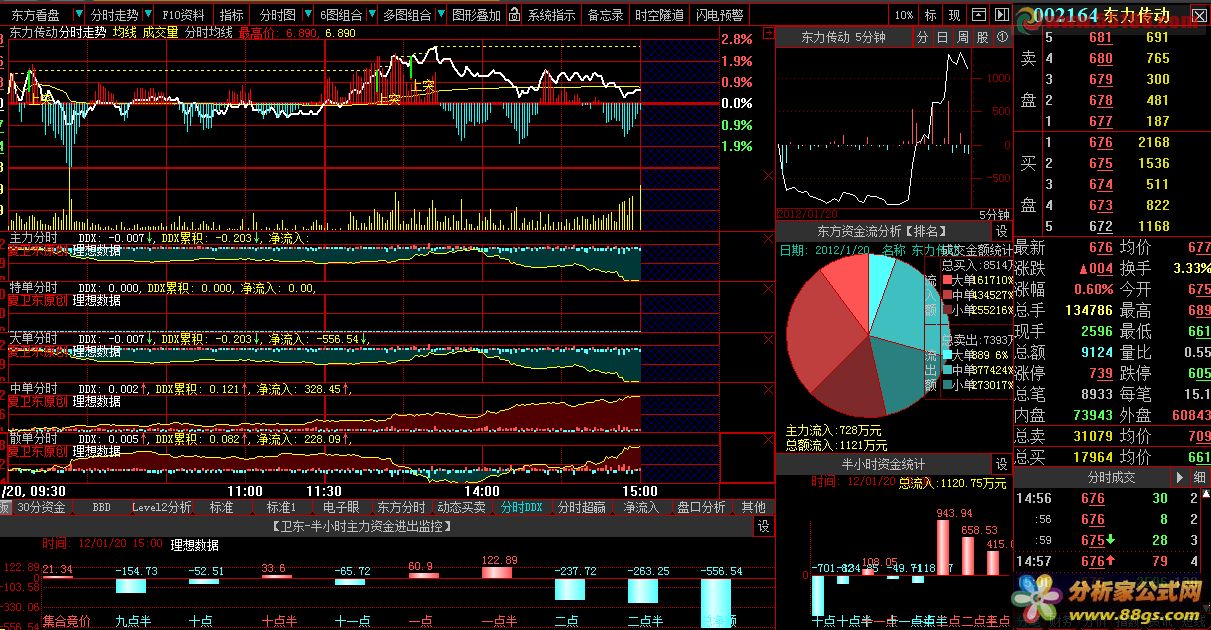Click the 943.94 bar value
1211x630 pixels.
pos(954,513)
